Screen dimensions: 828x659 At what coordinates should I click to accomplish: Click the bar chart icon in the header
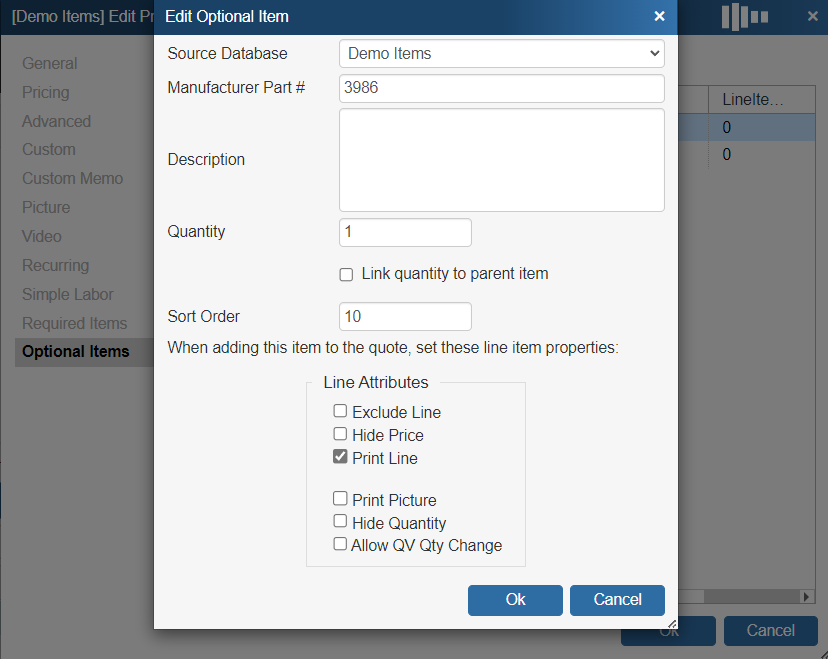pyautogui.click(x=744, y=16)
